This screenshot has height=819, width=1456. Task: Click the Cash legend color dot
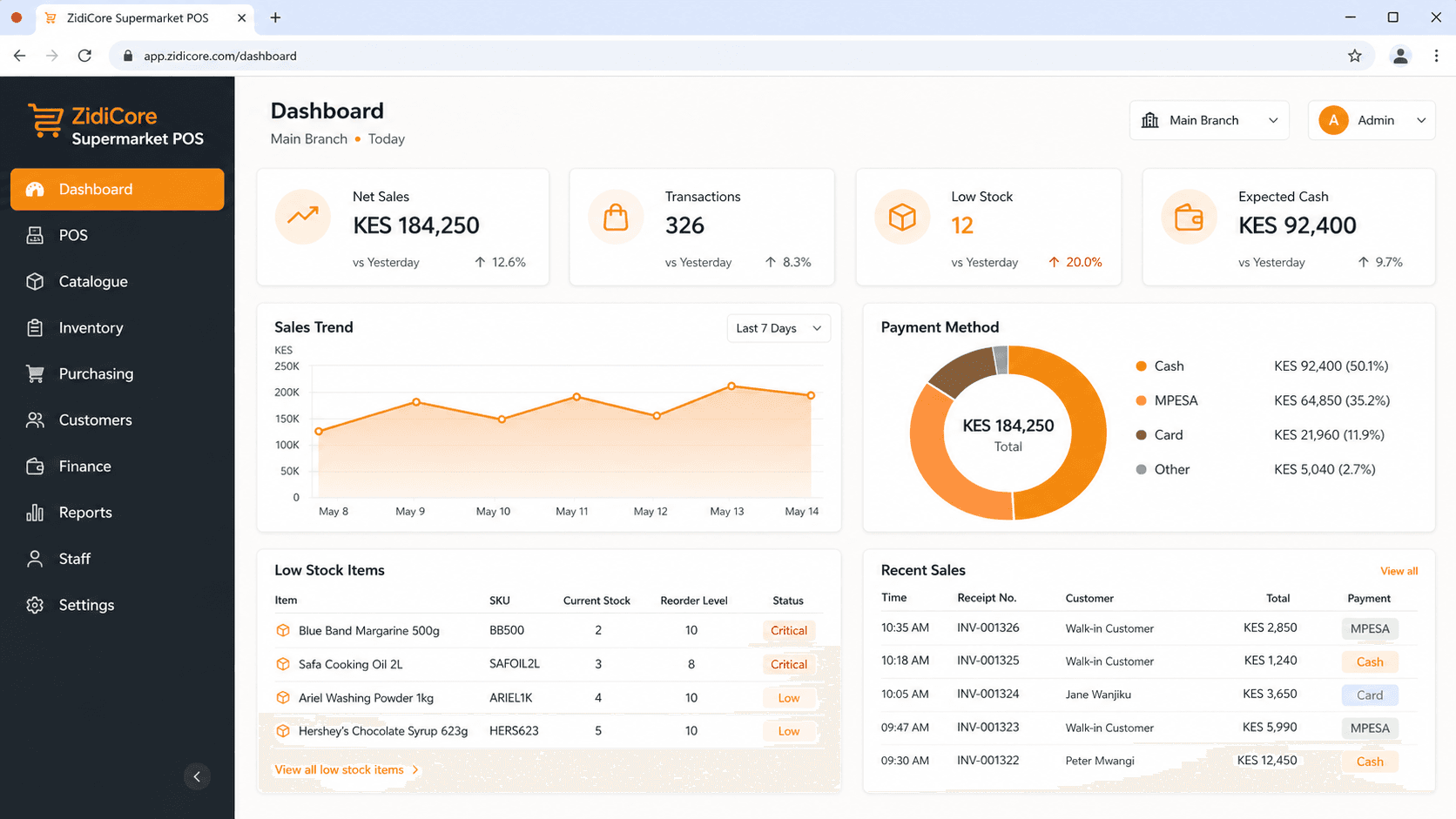pos(1141,366)
